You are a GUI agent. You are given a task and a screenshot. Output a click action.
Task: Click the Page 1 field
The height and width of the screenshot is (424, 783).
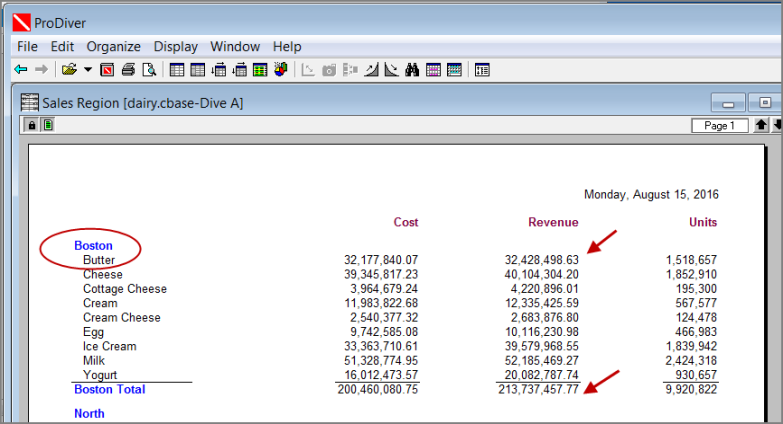pos(719,126)
